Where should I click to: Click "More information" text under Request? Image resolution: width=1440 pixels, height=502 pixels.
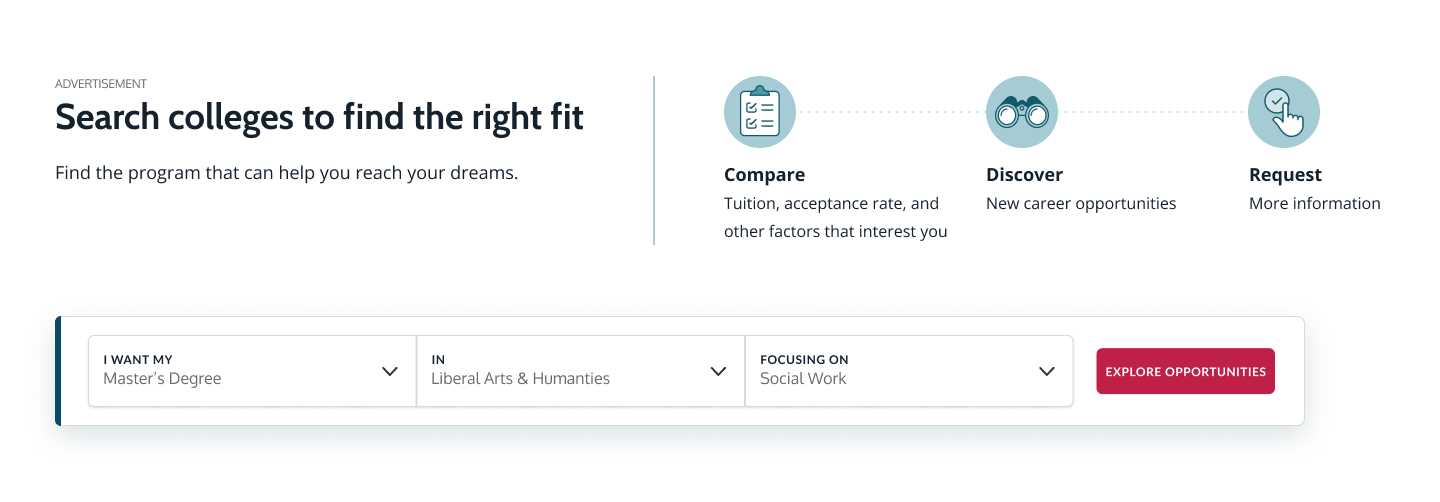1314,204
